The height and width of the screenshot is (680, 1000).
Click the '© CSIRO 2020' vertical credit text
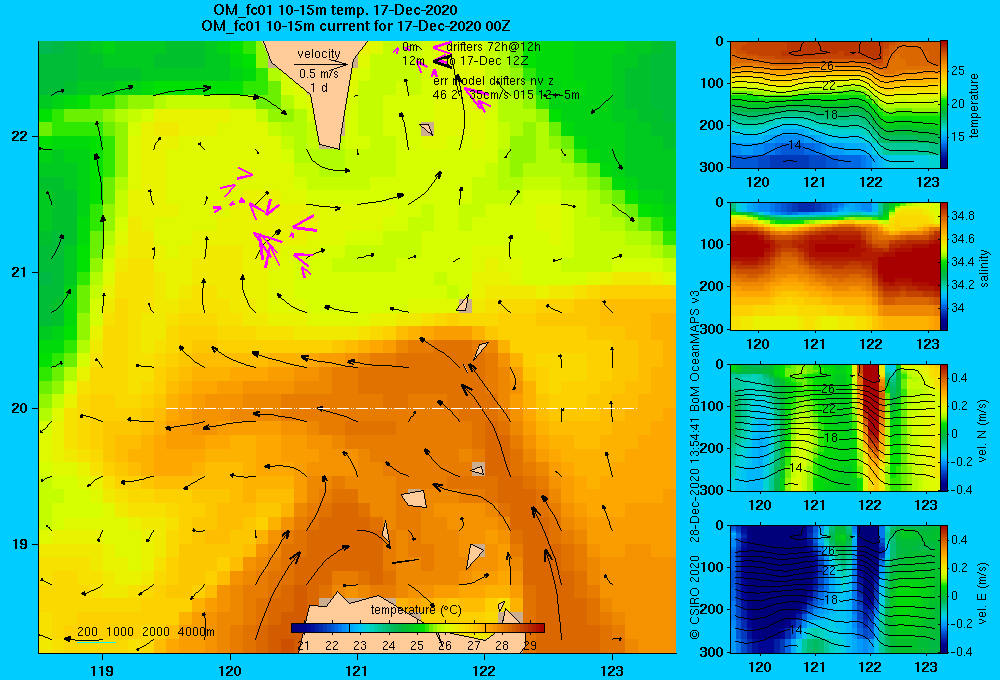pos(695,597)
